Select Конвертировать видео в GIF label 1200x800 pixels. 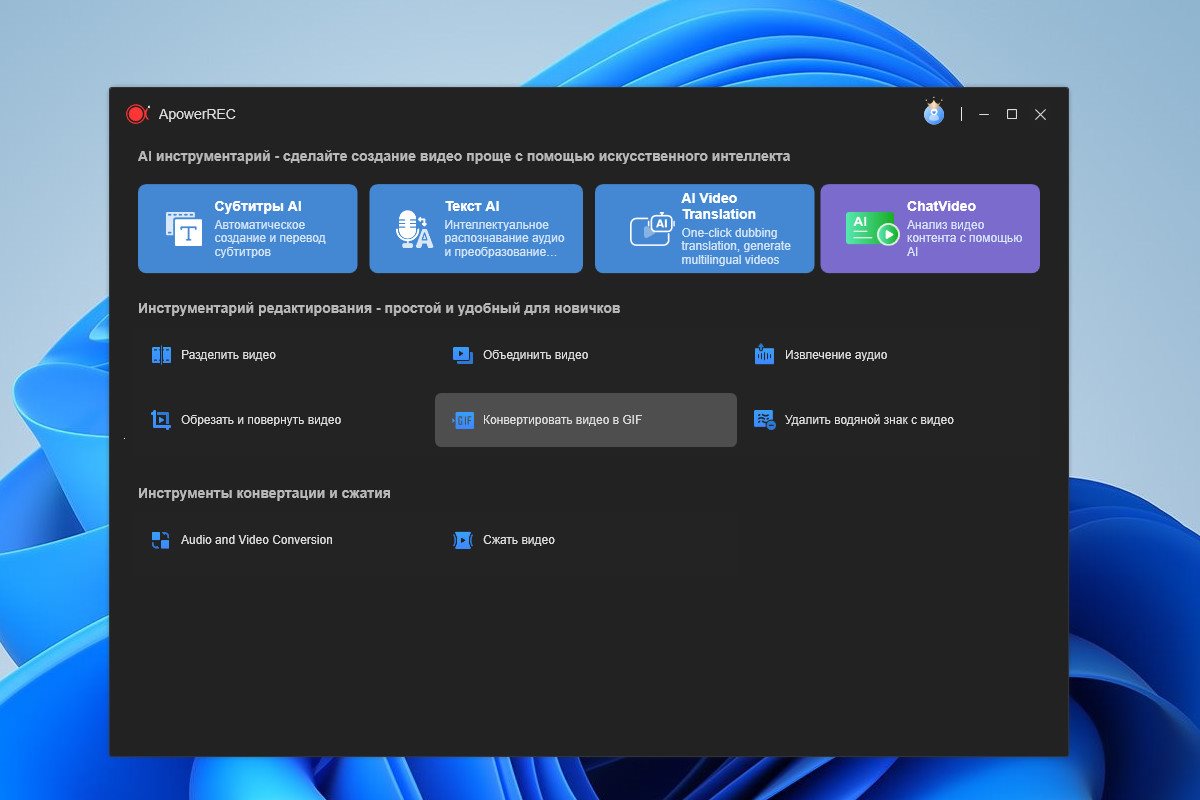(562, 420)
